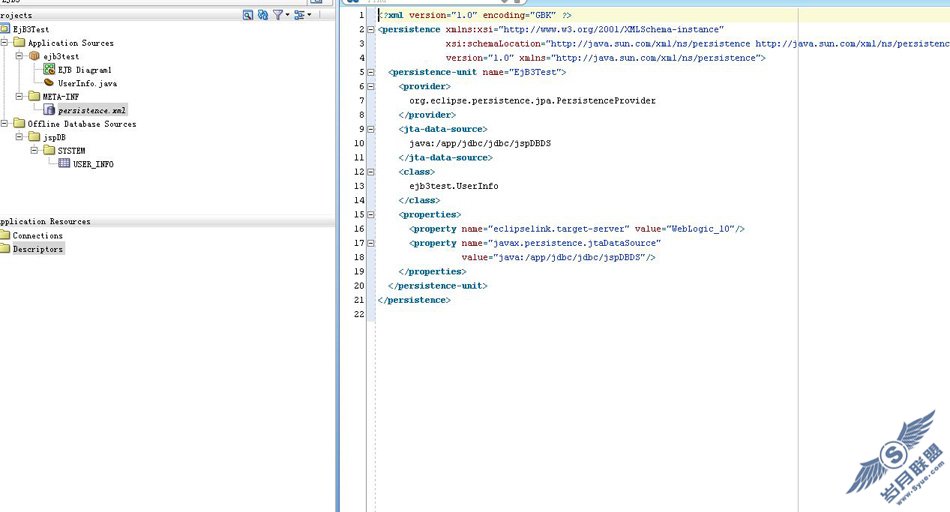Viewport: 950px width, 512px height.
Task: Select the 'META-INF' tree label
Action: point(61,97)
